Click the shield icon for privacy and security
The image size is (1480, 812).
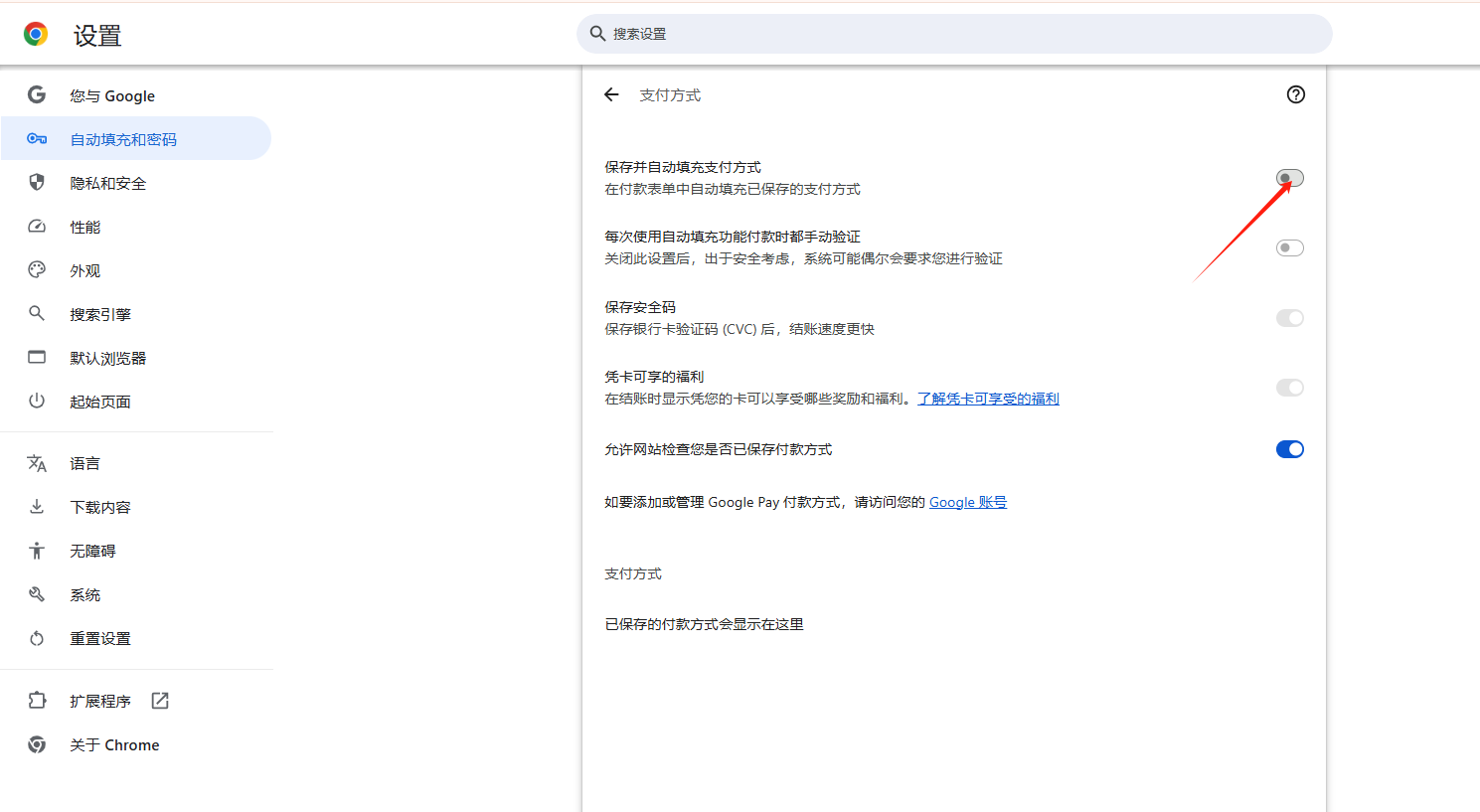37,182
